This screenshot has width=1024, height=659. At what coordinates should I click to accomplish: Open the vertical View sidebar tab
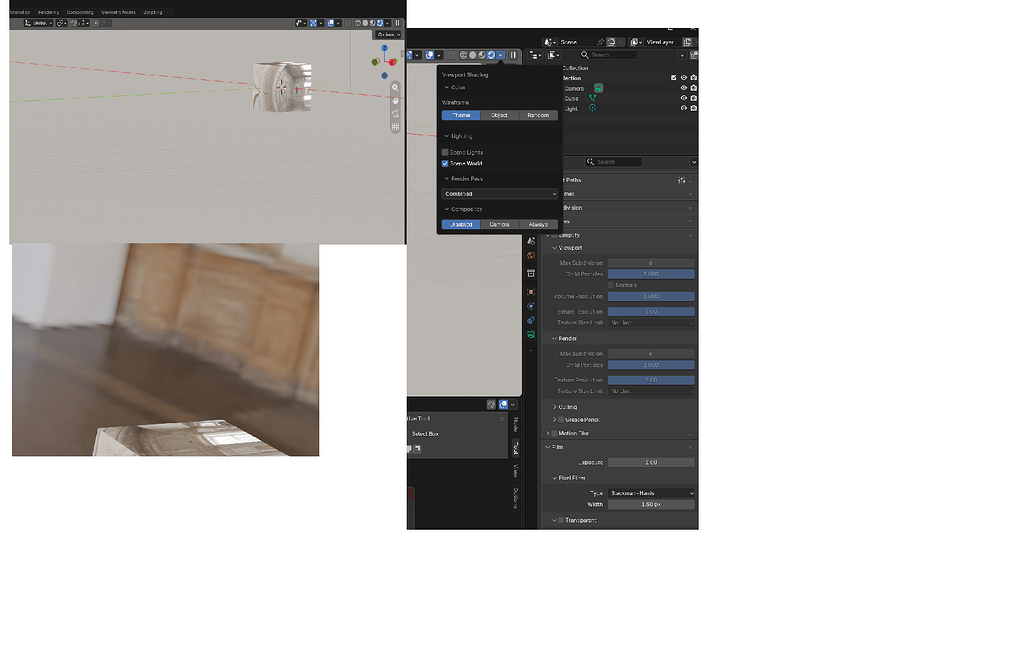pos(515,470)
